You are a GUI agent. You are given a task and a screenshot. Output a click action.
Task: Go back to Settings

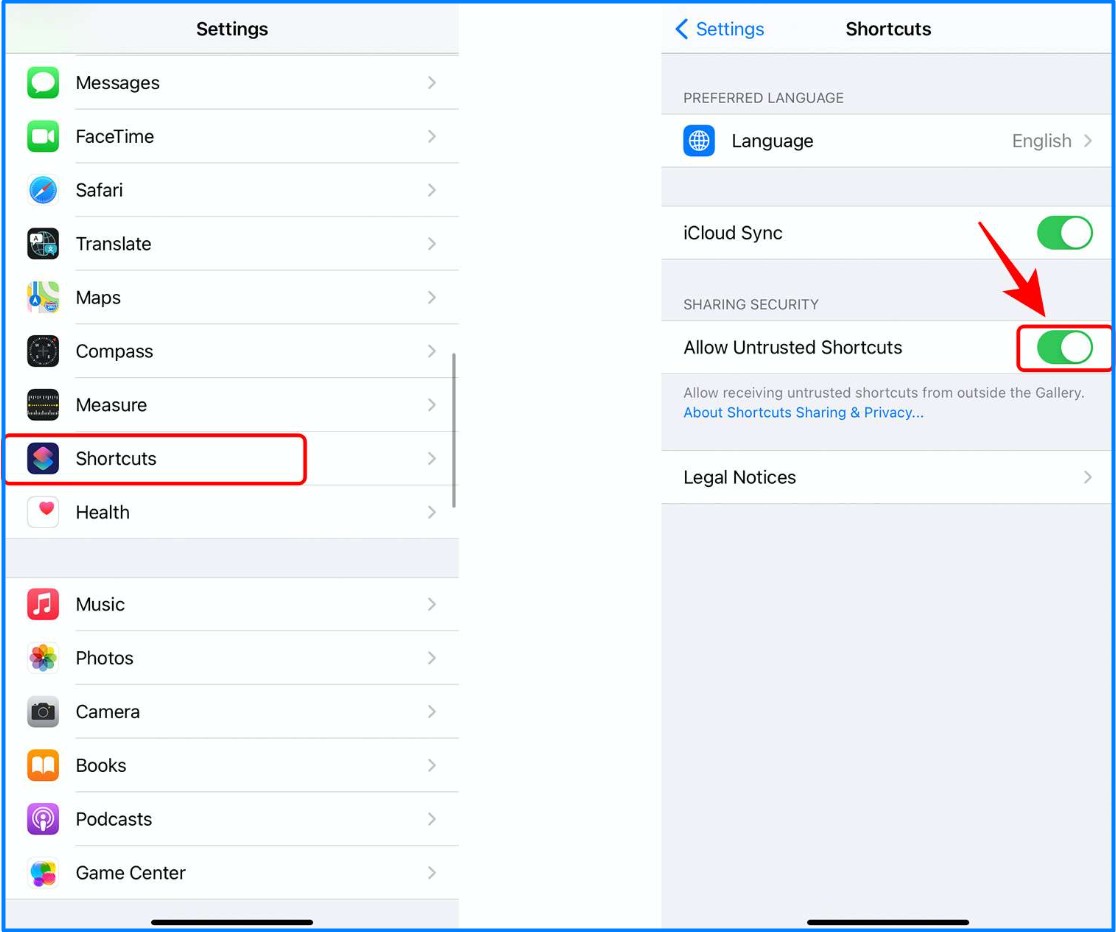pyautogui.click(x=720, y=29)
